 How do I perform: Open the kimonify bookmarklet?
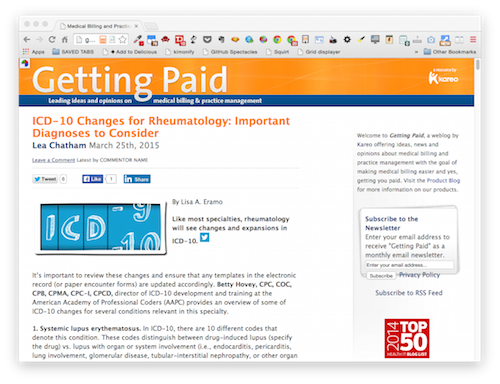180,52
